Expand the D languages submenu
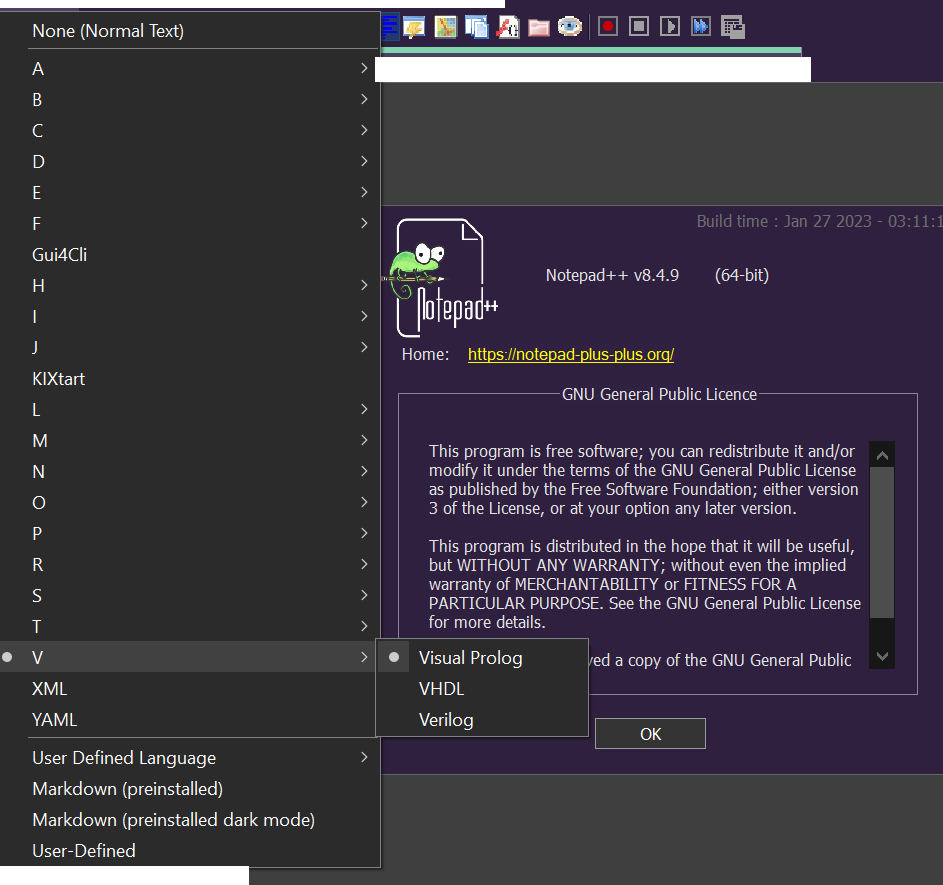 click(190, 162)
